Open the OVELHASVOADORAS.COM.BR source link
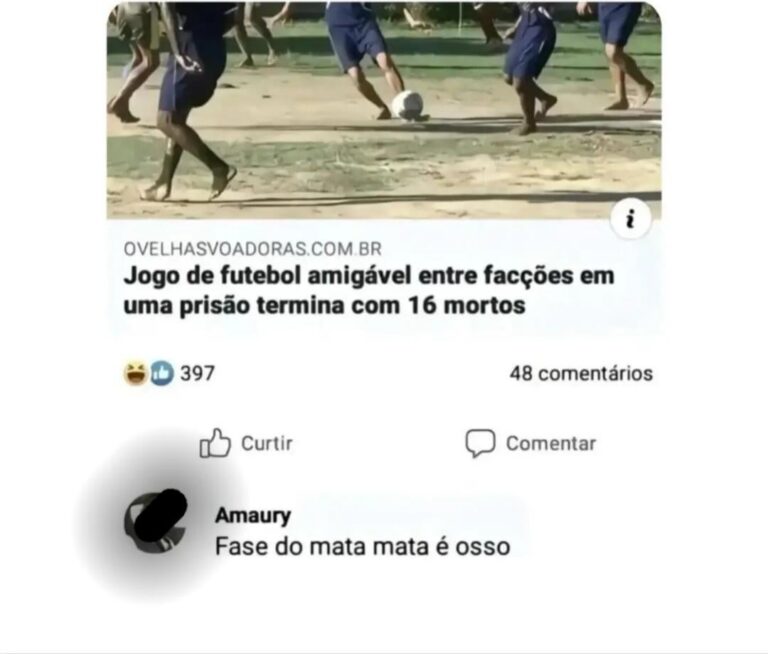 (252, 249)
